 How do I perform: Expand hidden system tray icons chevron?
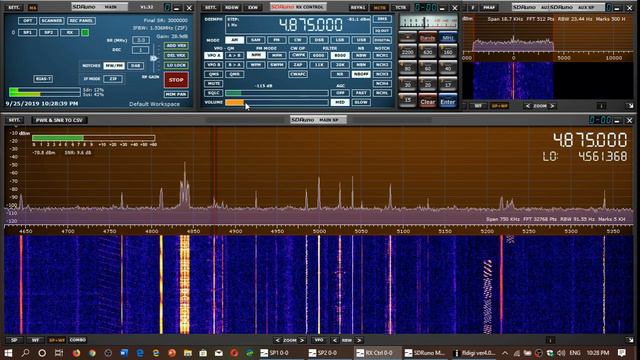[505, 353]
